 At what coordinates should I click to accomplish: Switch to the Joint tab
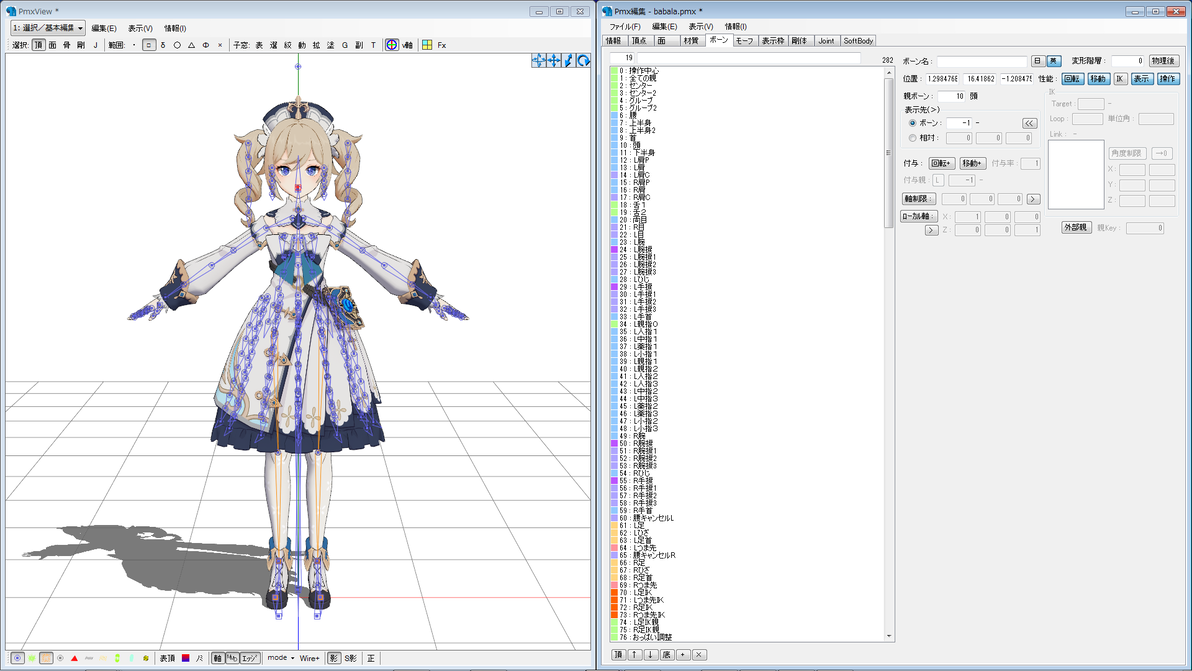coord(826,41)
